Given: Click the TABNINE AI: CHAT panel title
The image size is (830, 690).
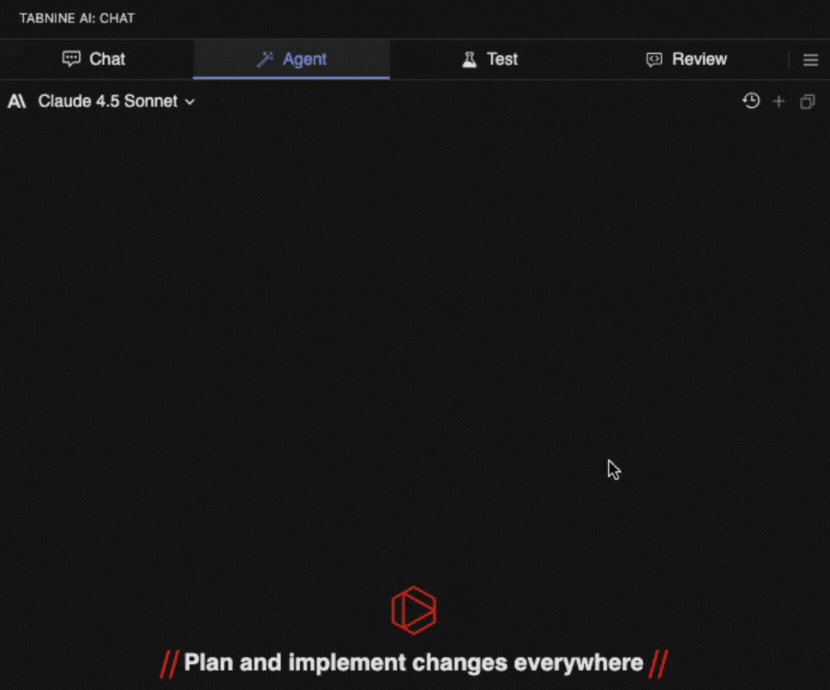Looking at the screenshot, I should 77,19.
